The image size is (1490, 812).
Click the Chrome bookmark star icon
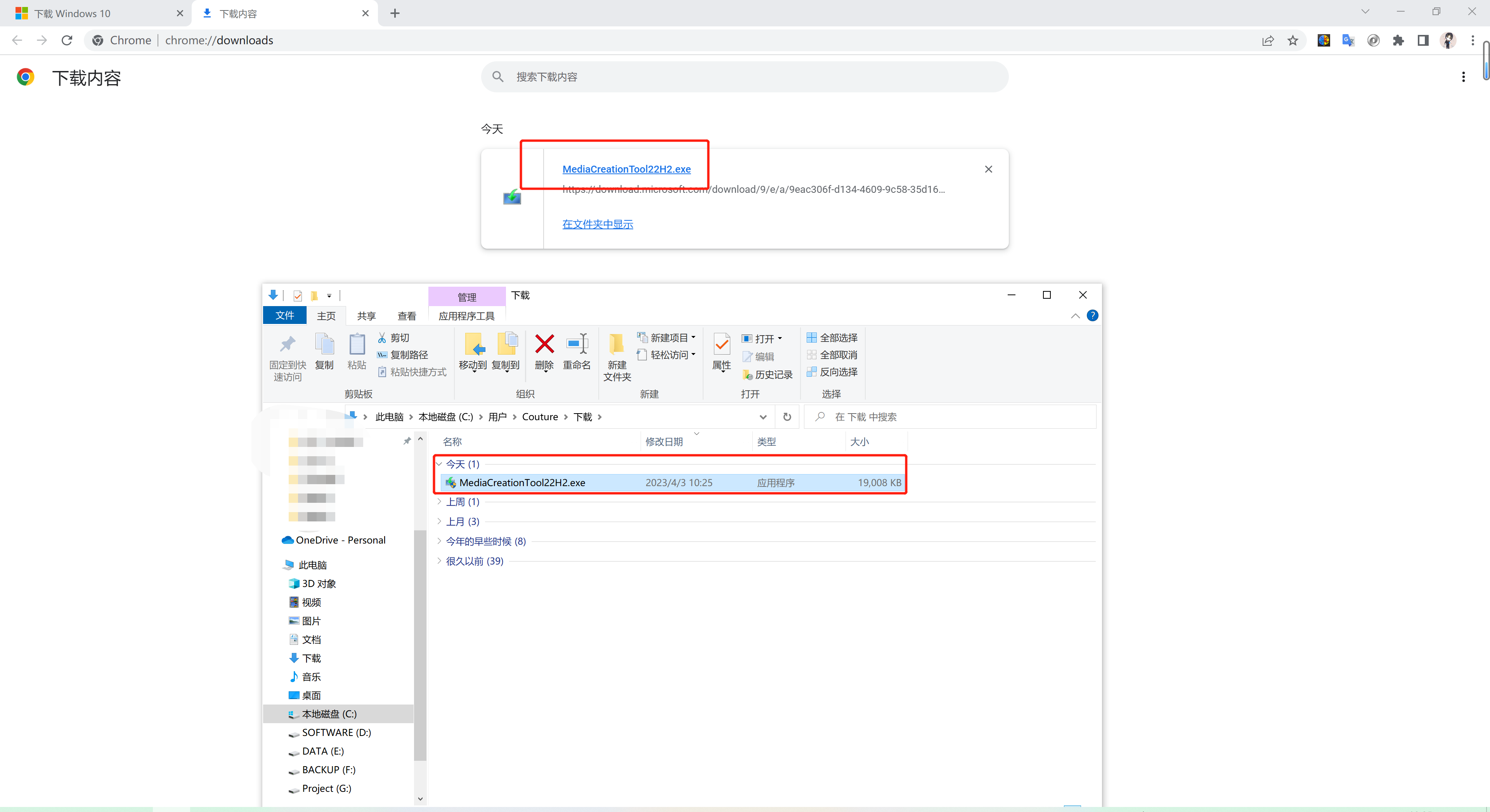pyautogui.click(x=1293, y=40)
